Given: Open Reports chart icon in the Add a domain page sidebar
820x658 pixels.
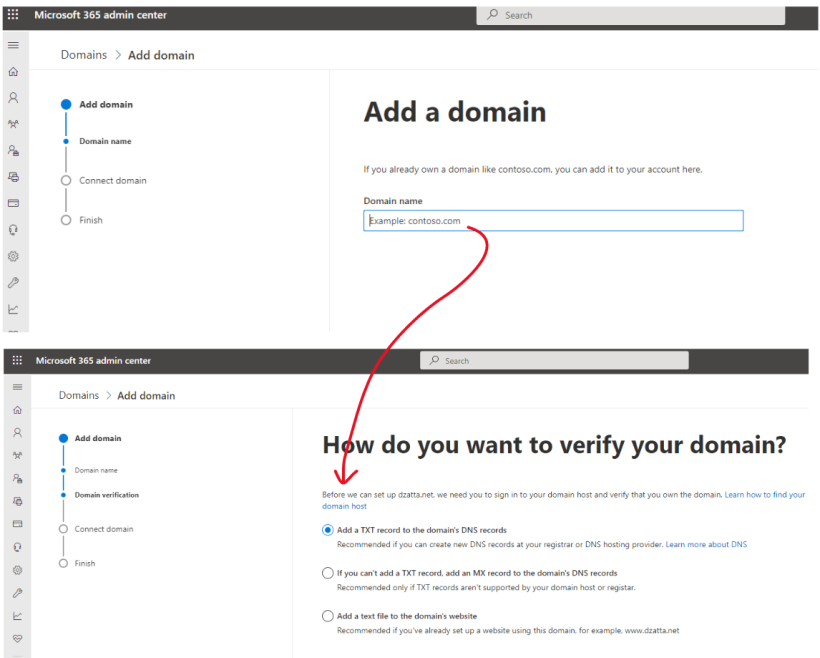Looking at the screenshot, I should tap(13, 309).
